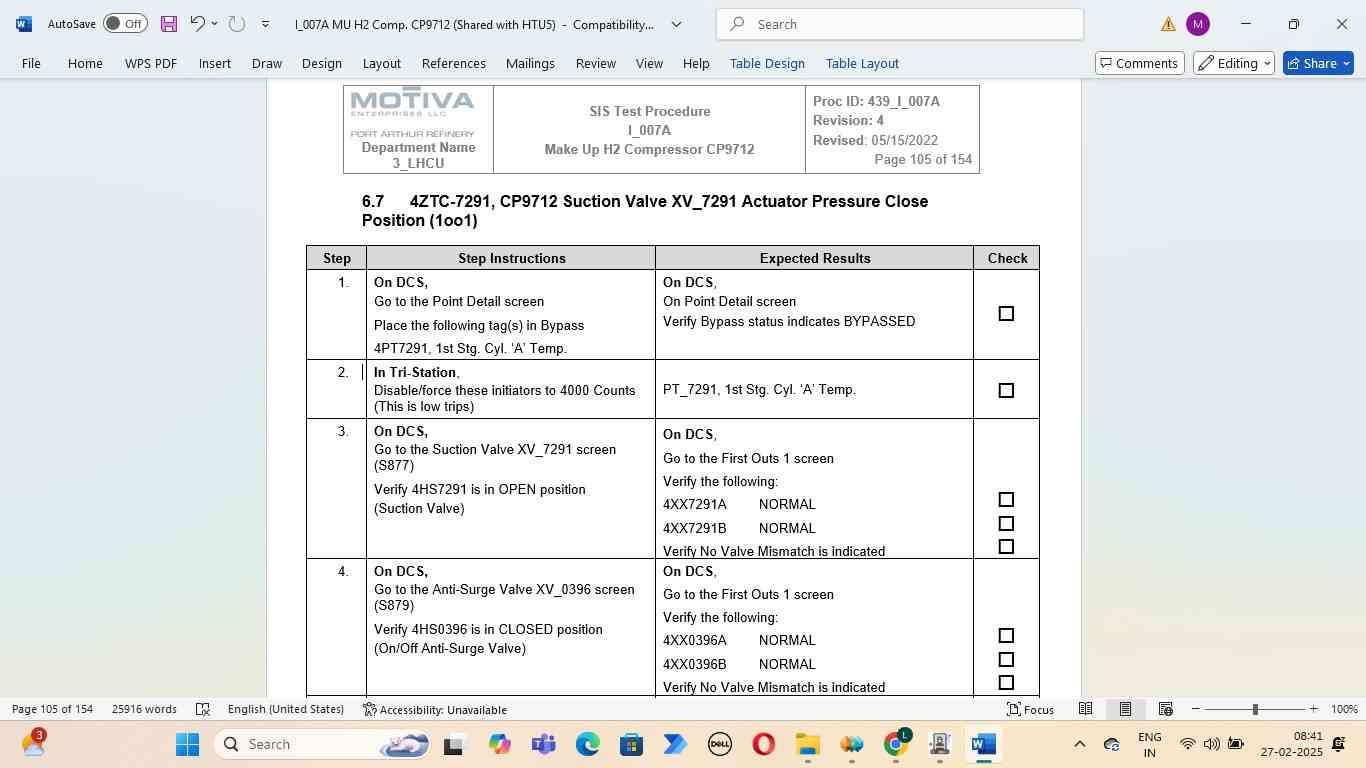Switch to the Table Design tab
The width and height of the screenshot is (1366, 768).
tap(767, 63)
